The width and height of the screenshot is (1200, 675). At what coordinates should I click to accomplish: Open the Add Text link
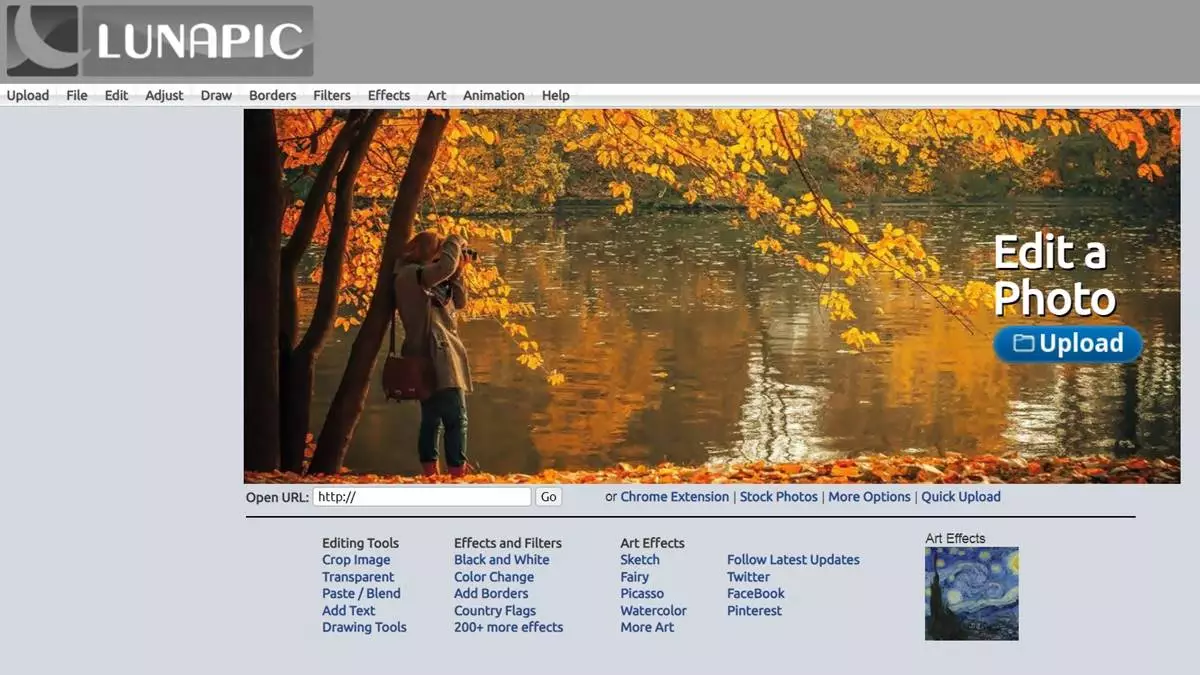click(349, 611)
